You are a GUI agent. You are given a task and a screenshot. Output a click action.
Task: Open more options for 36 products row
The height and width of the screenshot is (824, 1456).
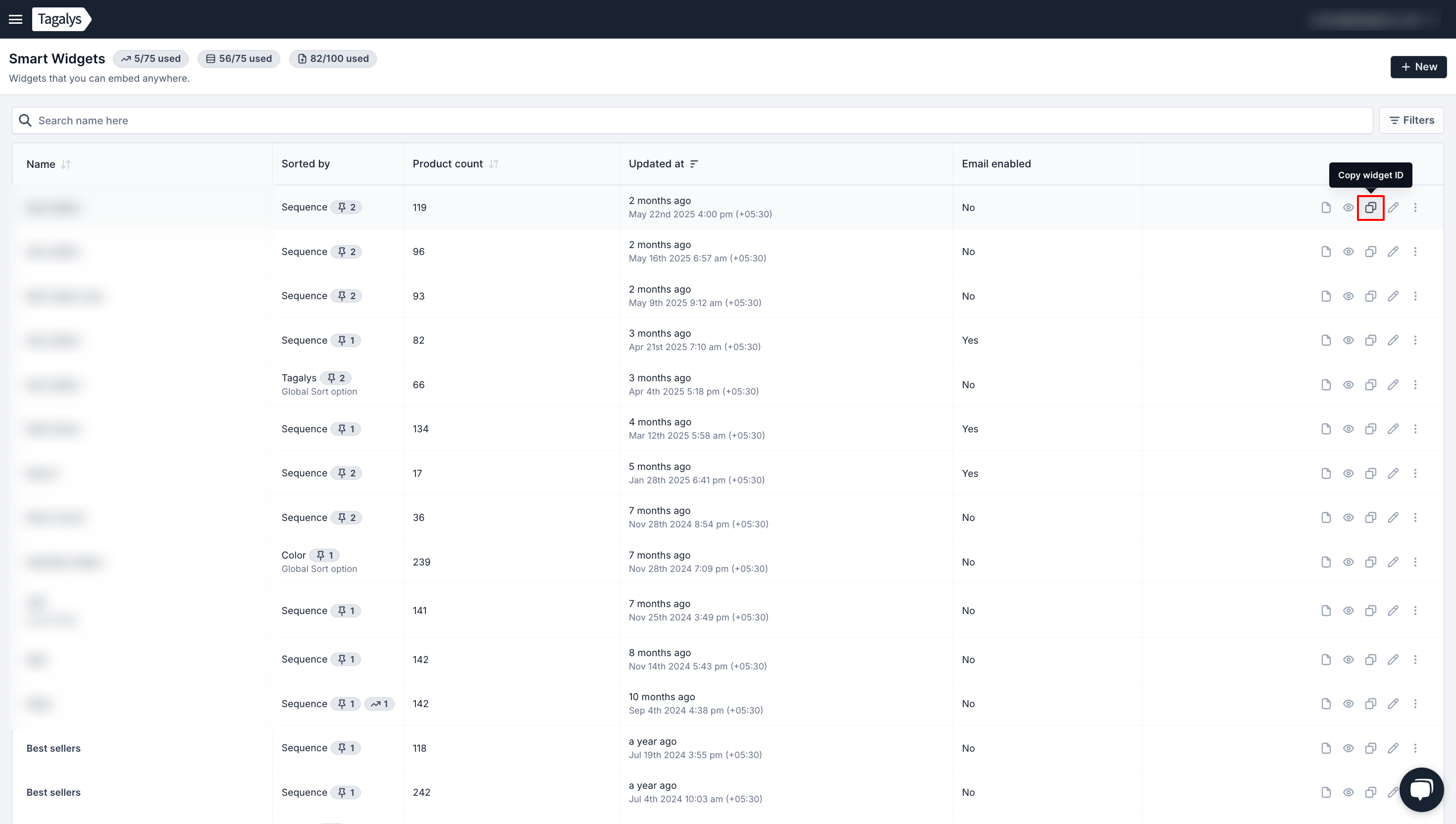click(x=1415, y=517)
